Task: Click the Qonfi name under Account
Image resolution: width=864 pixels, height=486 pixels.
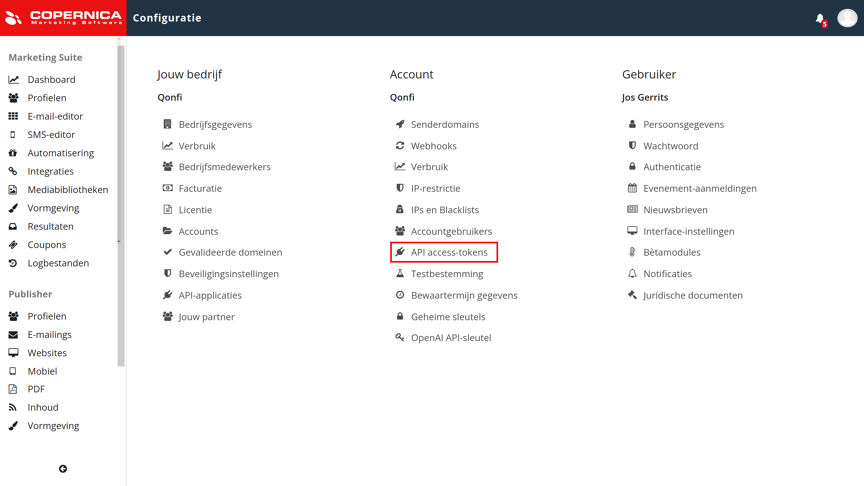Action: 402,98
